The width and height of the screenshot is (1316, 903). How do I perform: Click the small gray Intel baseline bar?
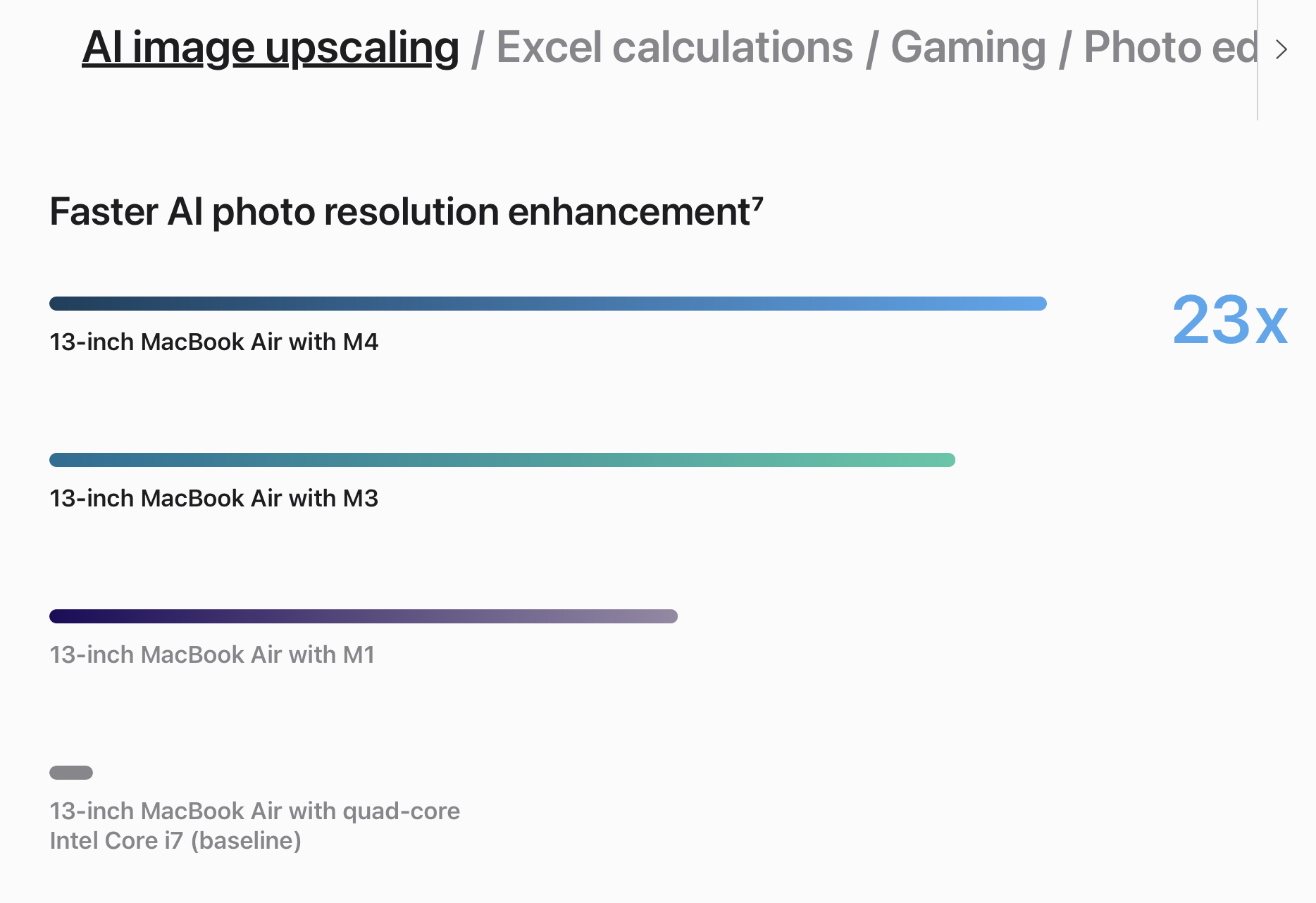(x=71, y=773)
